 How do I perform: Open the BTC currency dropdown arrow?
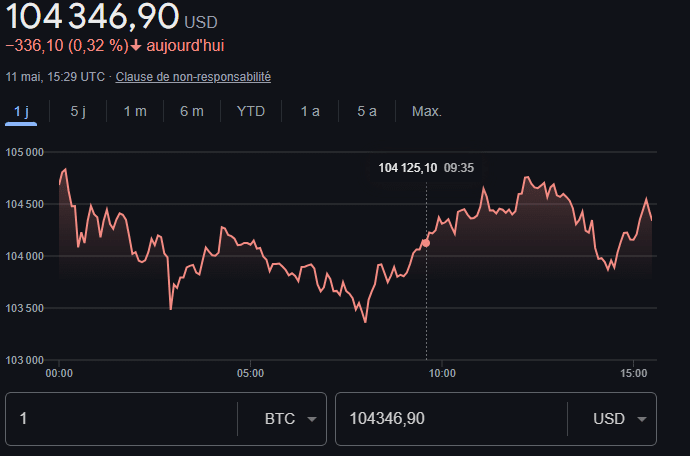point(312,419)
